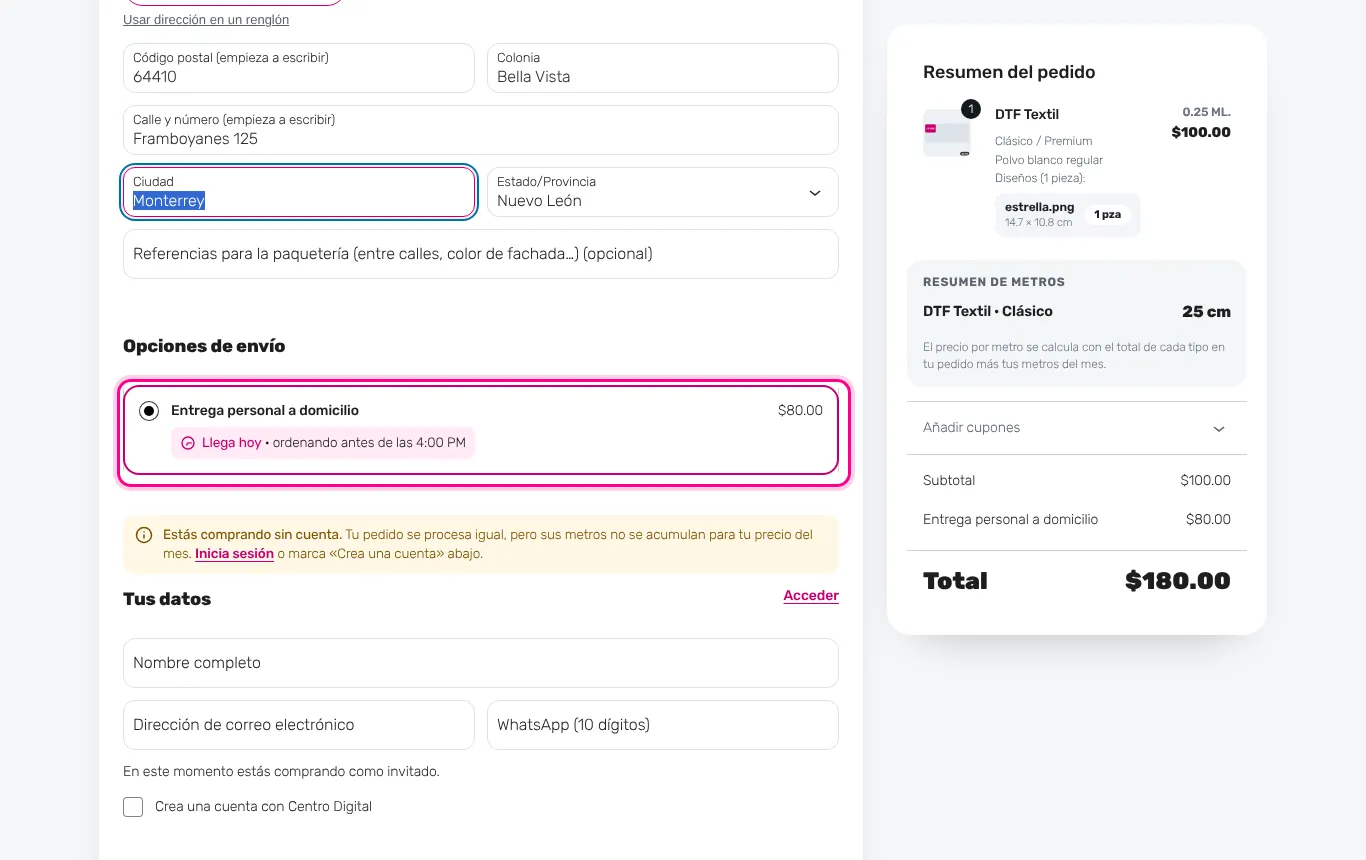Click the 1 pza quantity pill
The height and width of the screenshot is (860, 1366).
[1107, 215]
